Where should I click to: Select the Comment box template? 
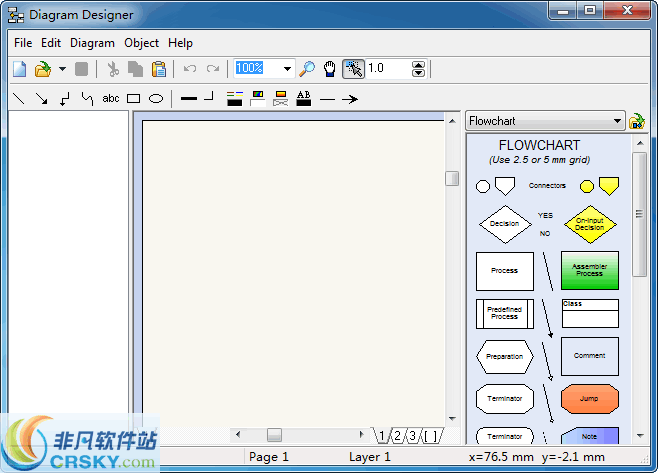click(x=590, y=356)
